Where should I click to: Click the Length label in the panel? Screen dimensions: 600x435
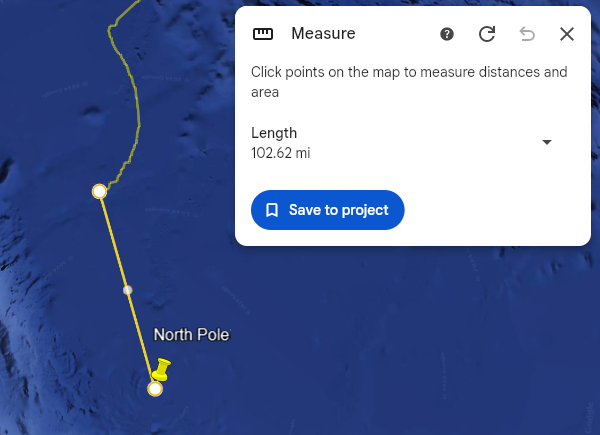pos(274,133)
